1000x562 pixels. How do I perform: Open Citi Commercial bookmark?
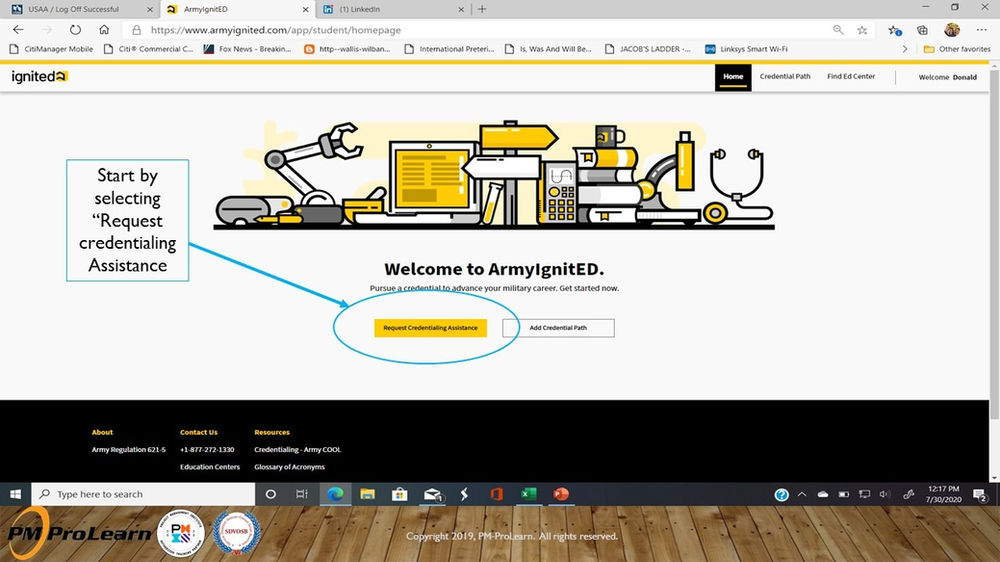(x=149, y=49)
